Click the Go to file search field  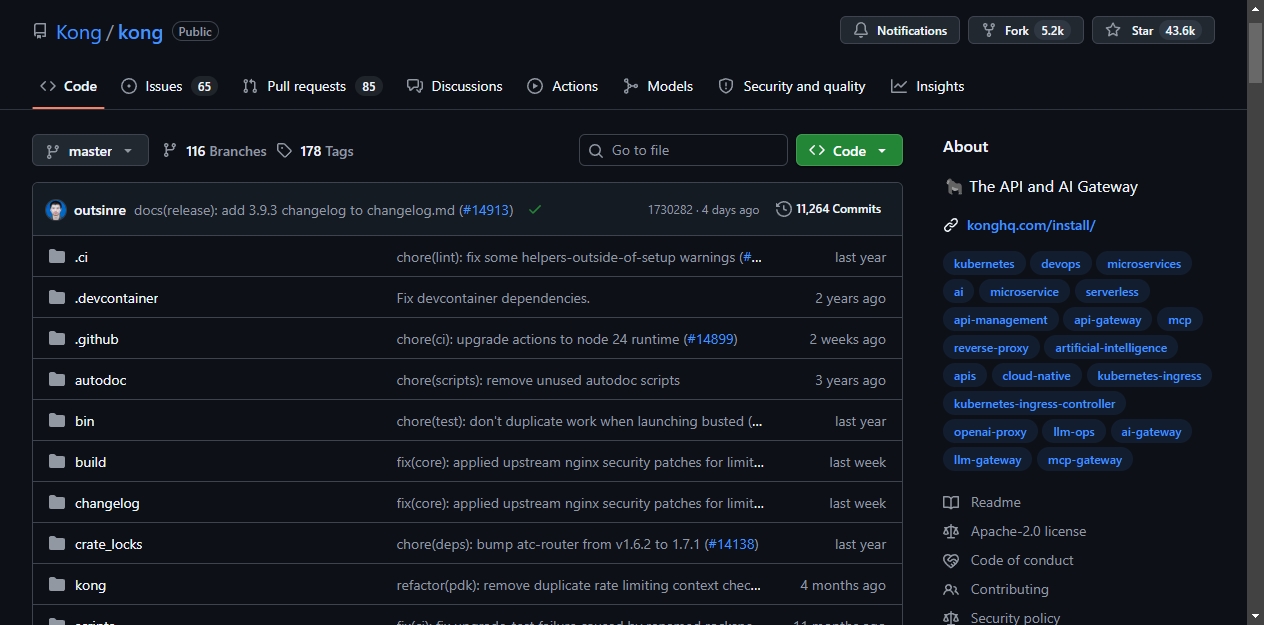pyautogui.click(x=683, y=150)
